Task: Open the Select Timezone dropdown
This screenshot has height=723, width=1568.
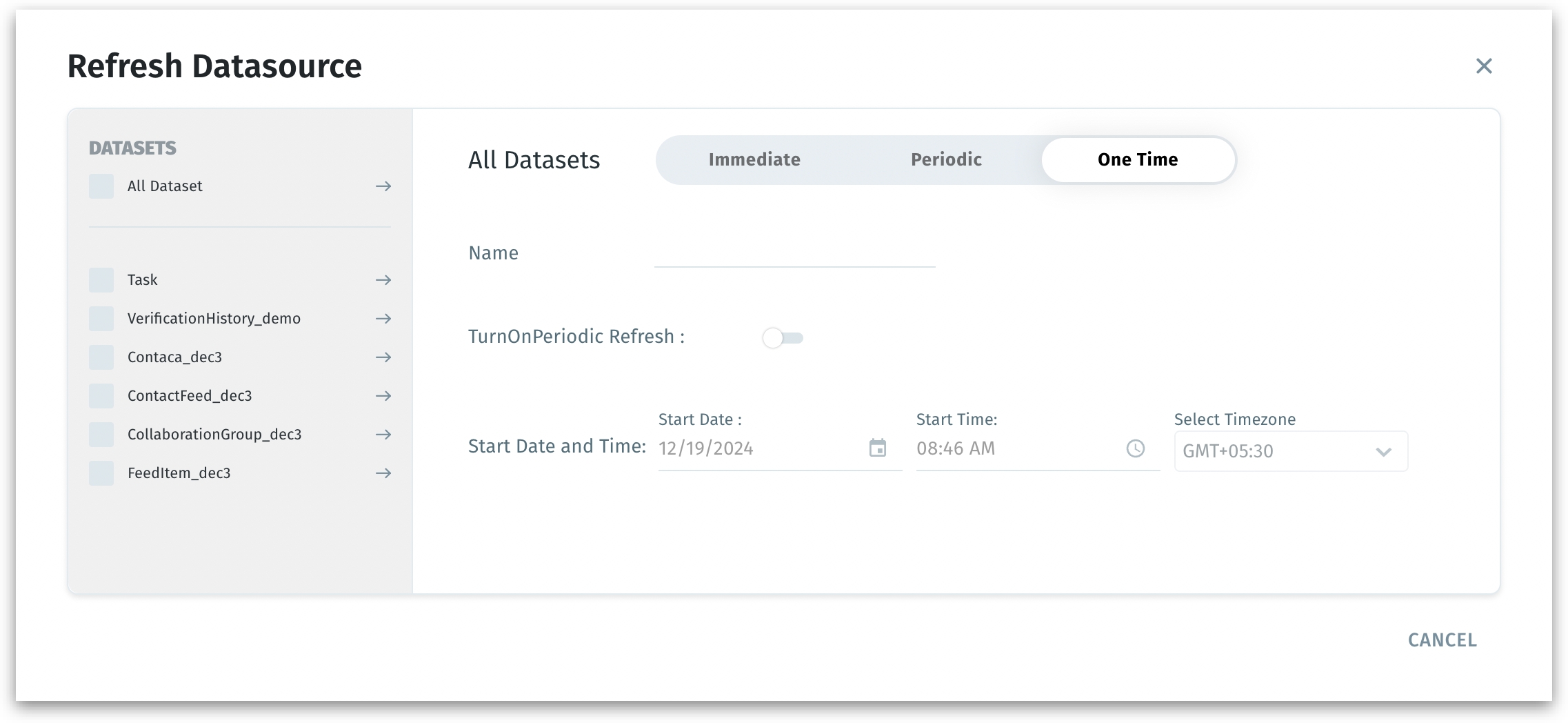Action: click(1290, 451)
